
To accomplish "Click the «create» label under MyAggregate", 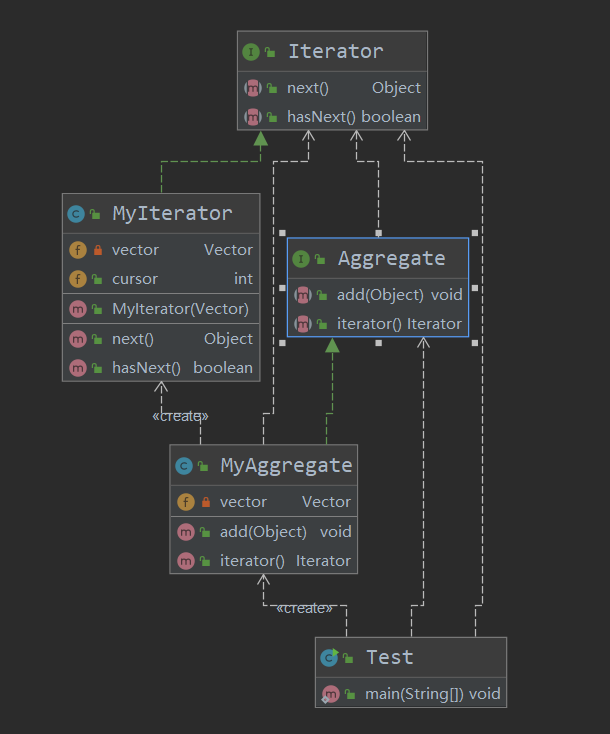I will click(x=304, y=608).
